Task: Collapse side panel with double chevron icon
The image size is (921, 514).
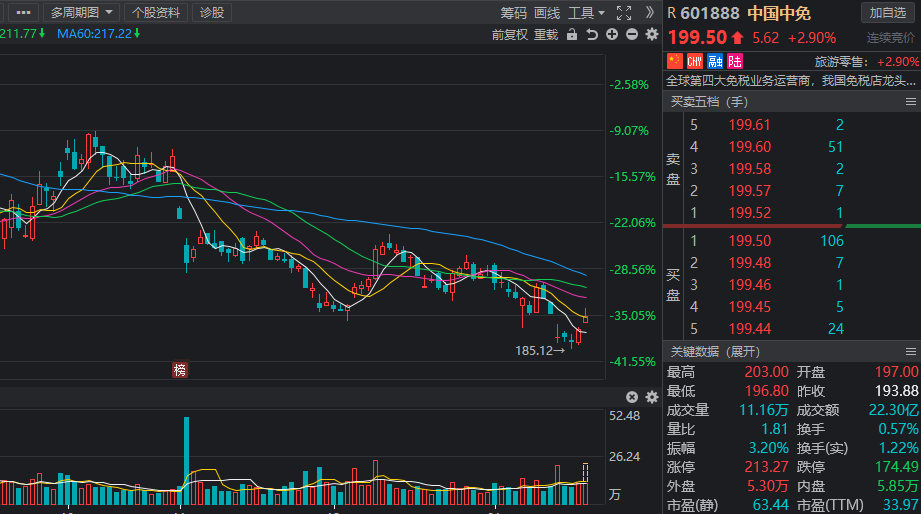Action: click(x=649, y=13)
